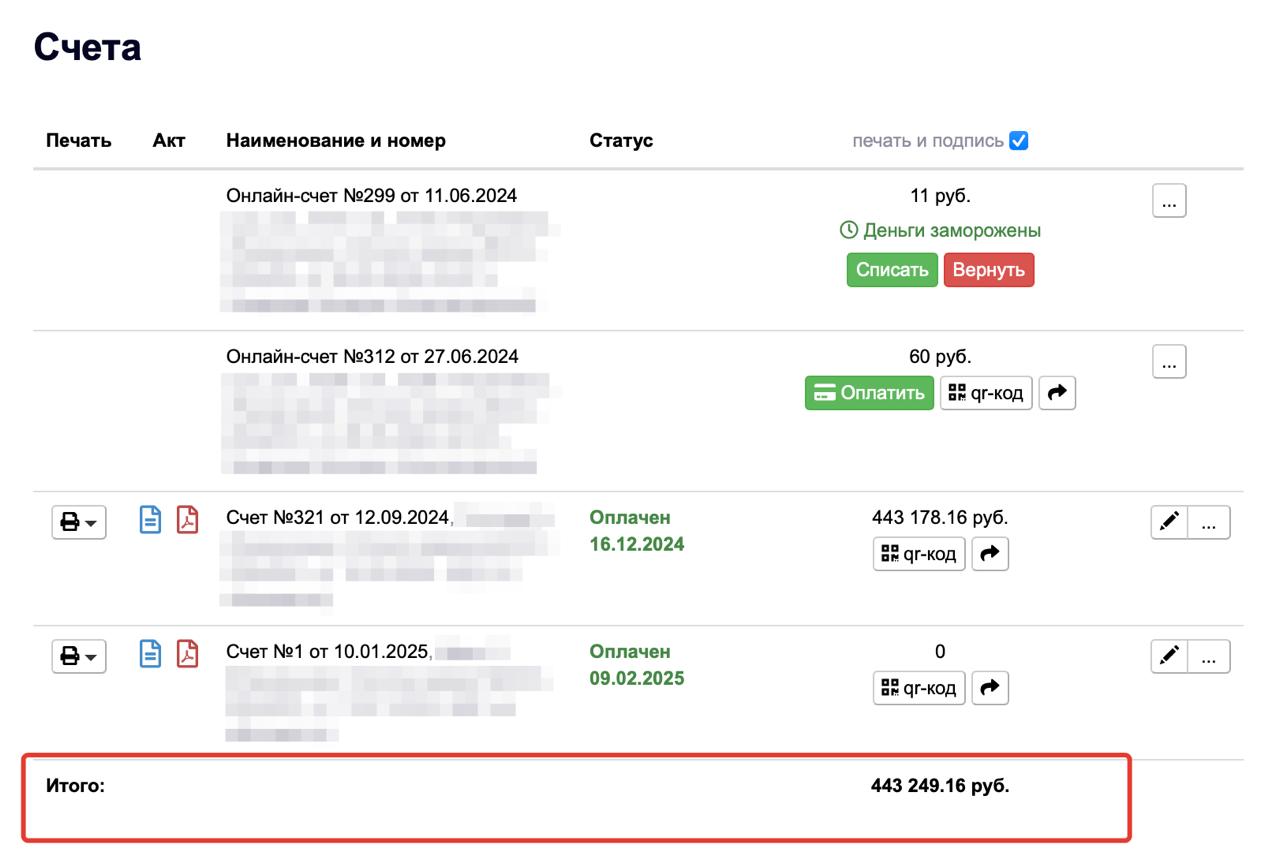Show qr-код for Счет №321
Screen dimensions: 1280x860
[919, 553]
